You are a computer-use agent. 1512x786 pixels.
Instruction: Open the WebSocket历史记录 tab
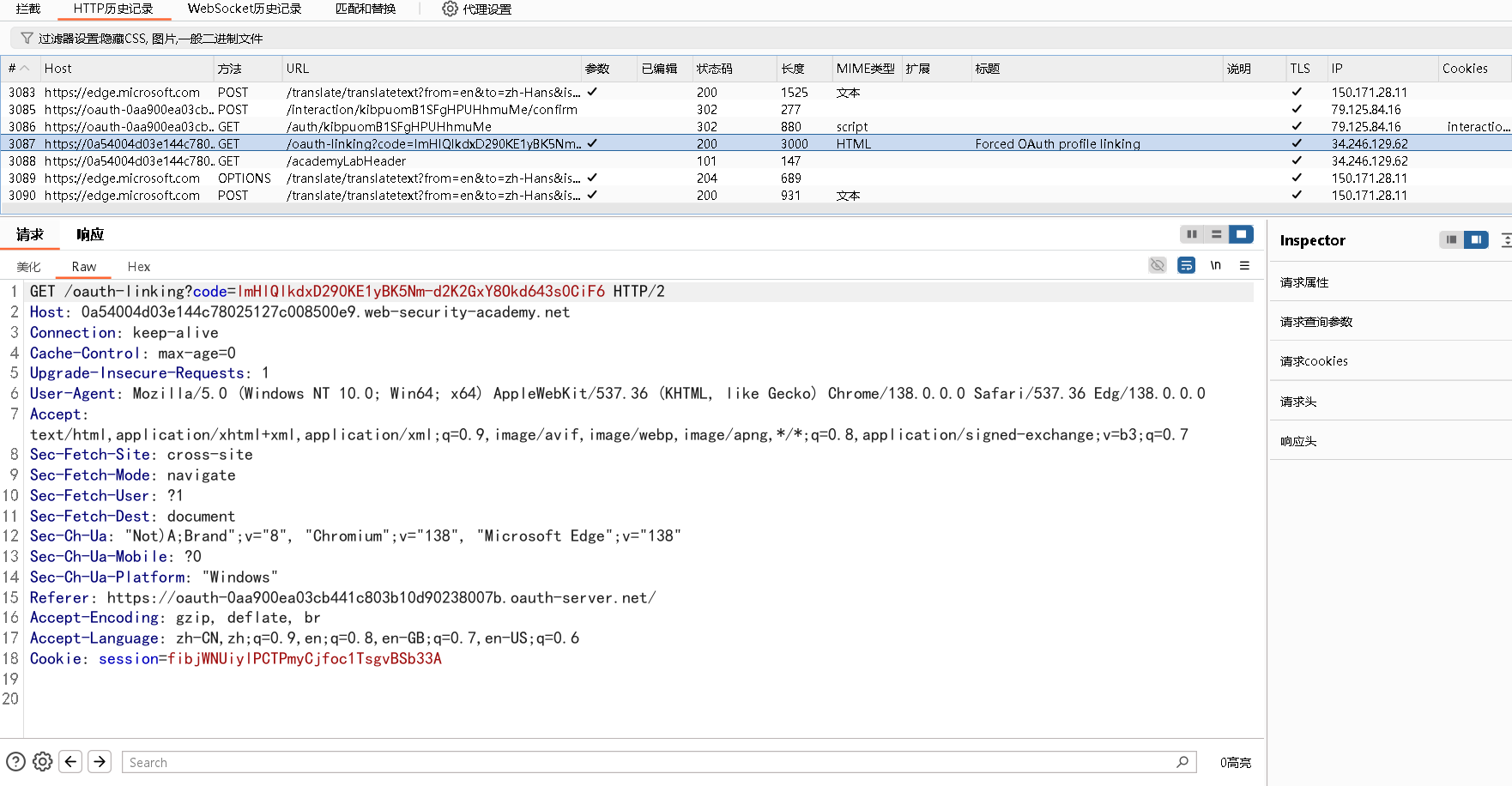coord(243,9)
